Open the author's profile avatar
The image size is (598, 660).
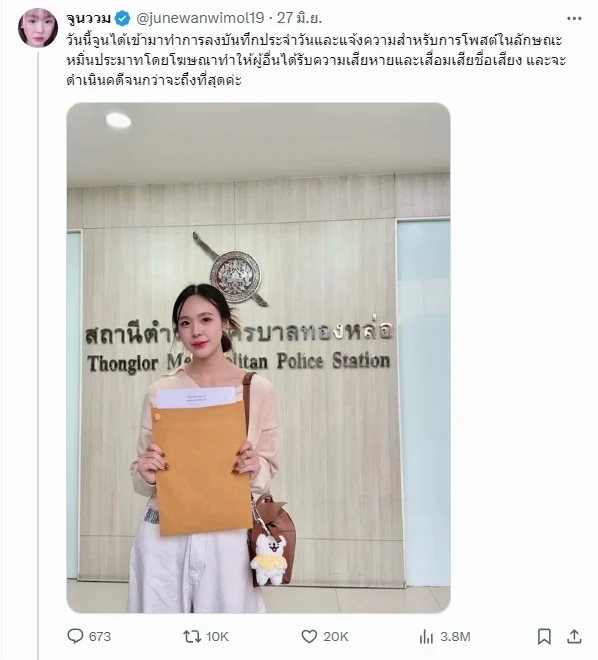(x=38, y=27)
